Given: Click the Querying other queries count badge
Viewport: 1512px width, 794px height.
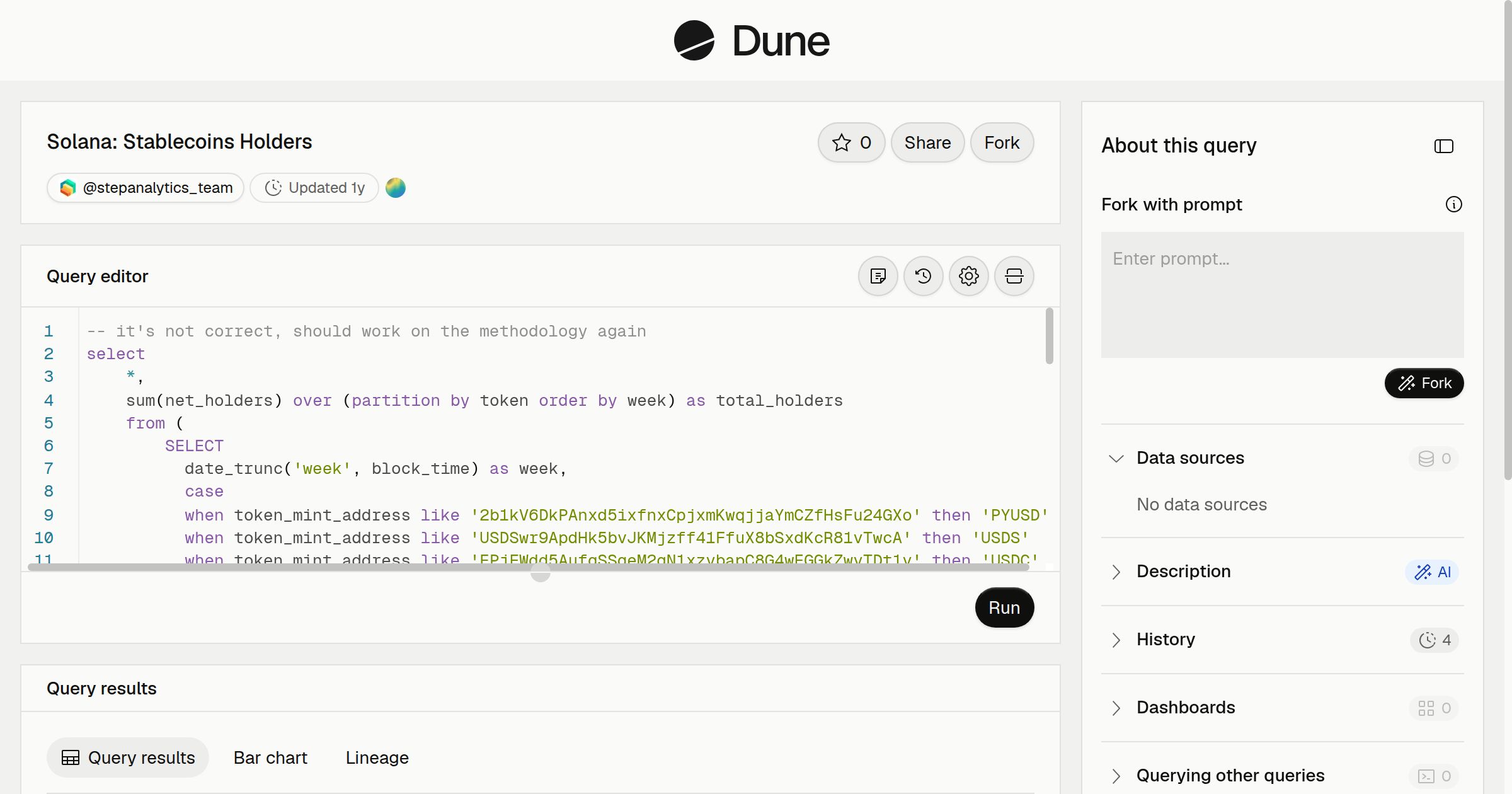Looking at the screenshot, I should 1434,776.
